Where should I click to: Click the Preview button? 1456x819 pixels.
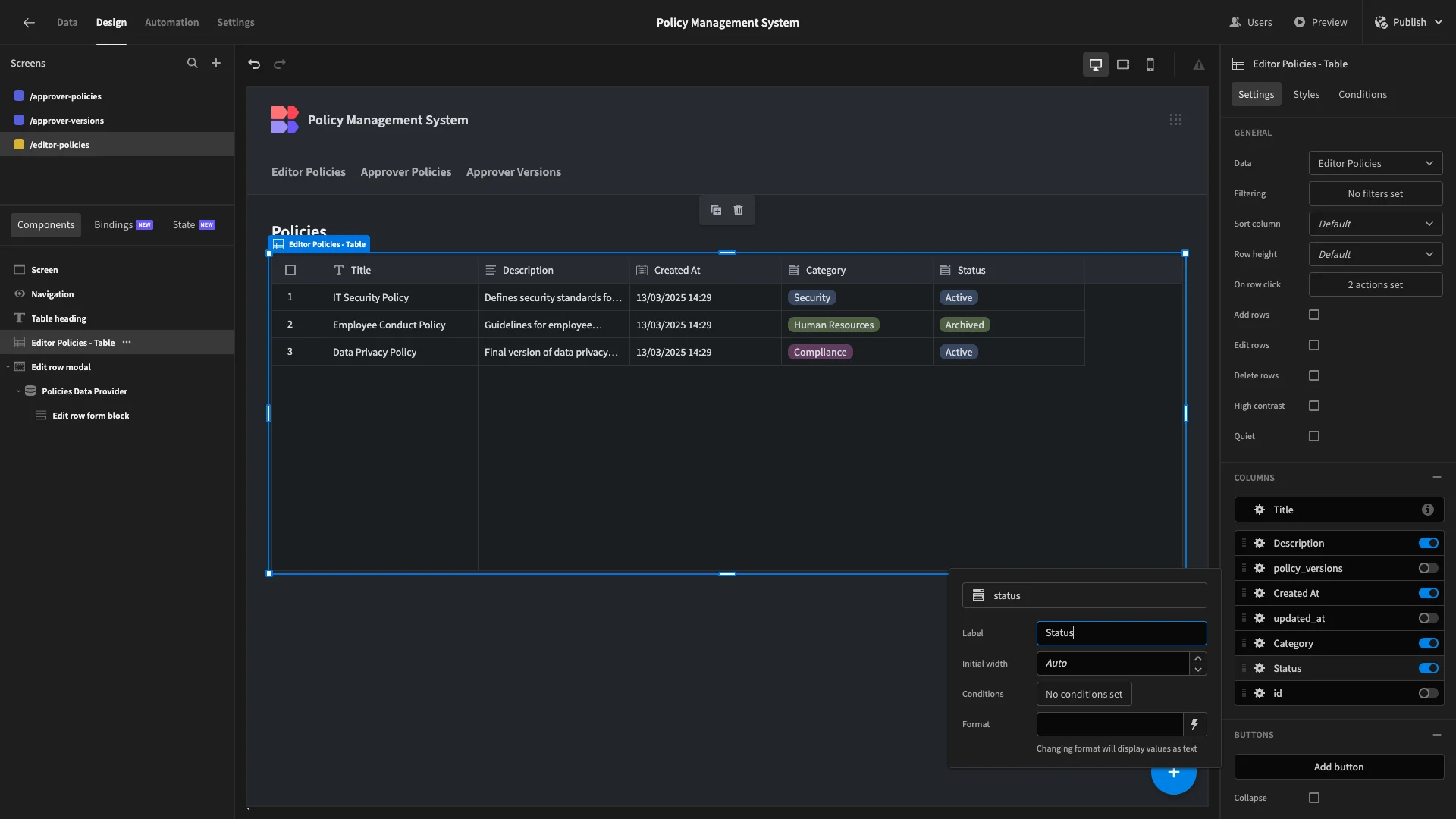(x=1320, y=23)
